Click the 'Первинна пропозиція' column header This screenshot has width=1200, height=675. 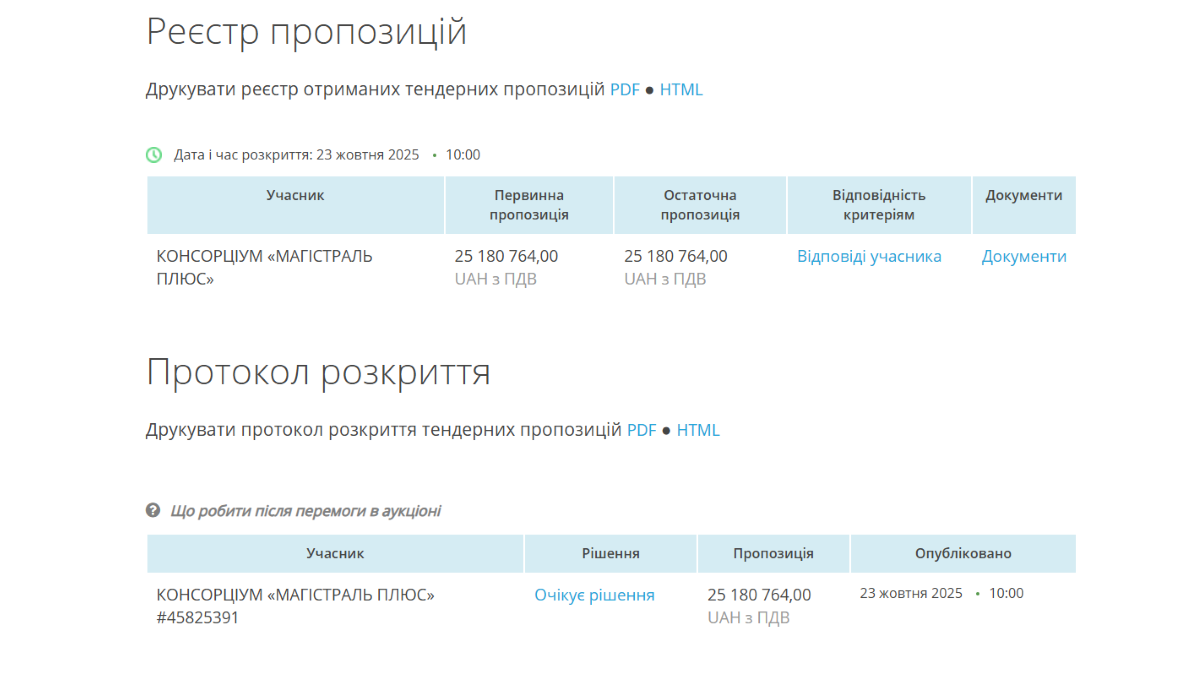point(529,205)
